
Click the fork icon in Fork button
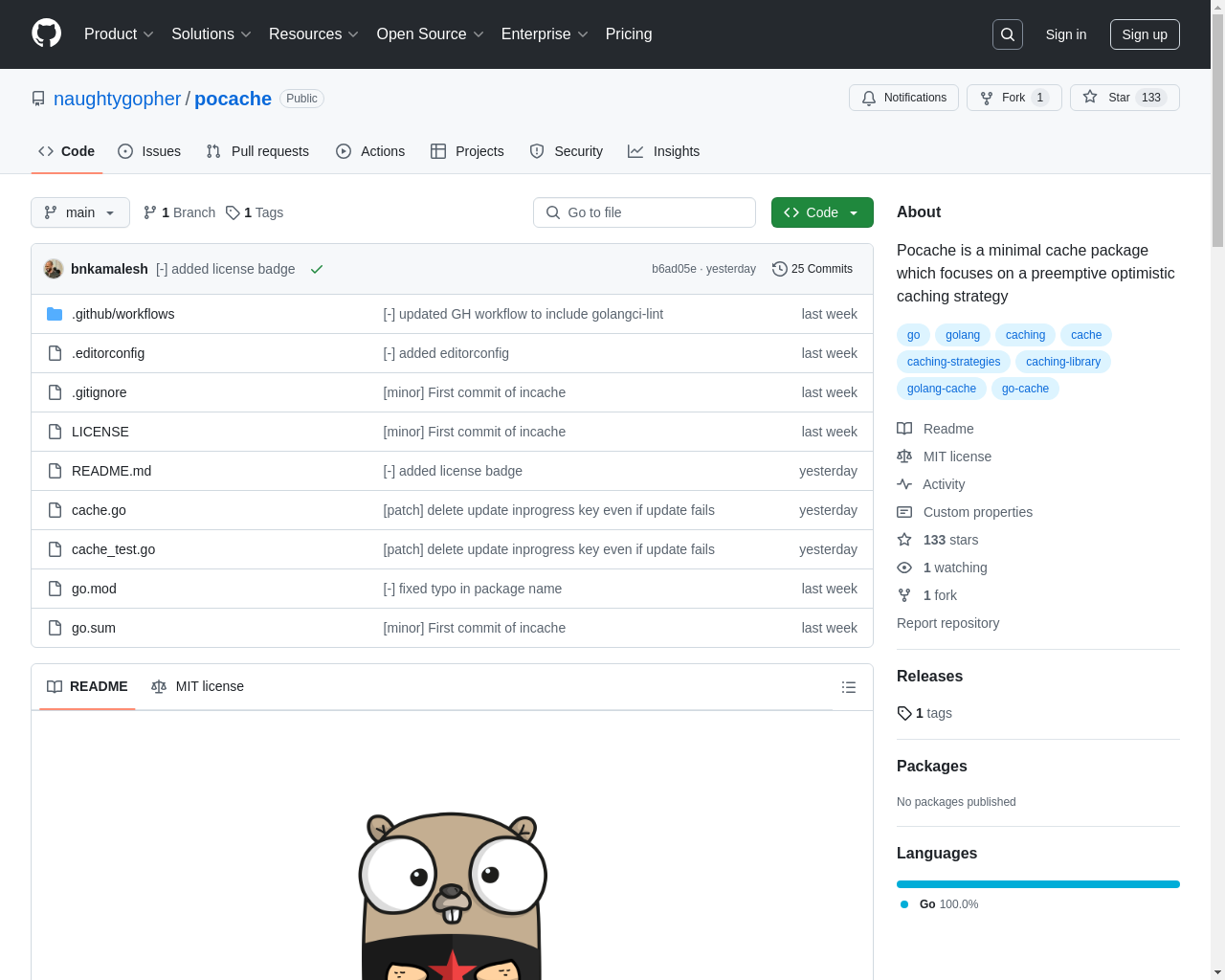coord(987,98)
